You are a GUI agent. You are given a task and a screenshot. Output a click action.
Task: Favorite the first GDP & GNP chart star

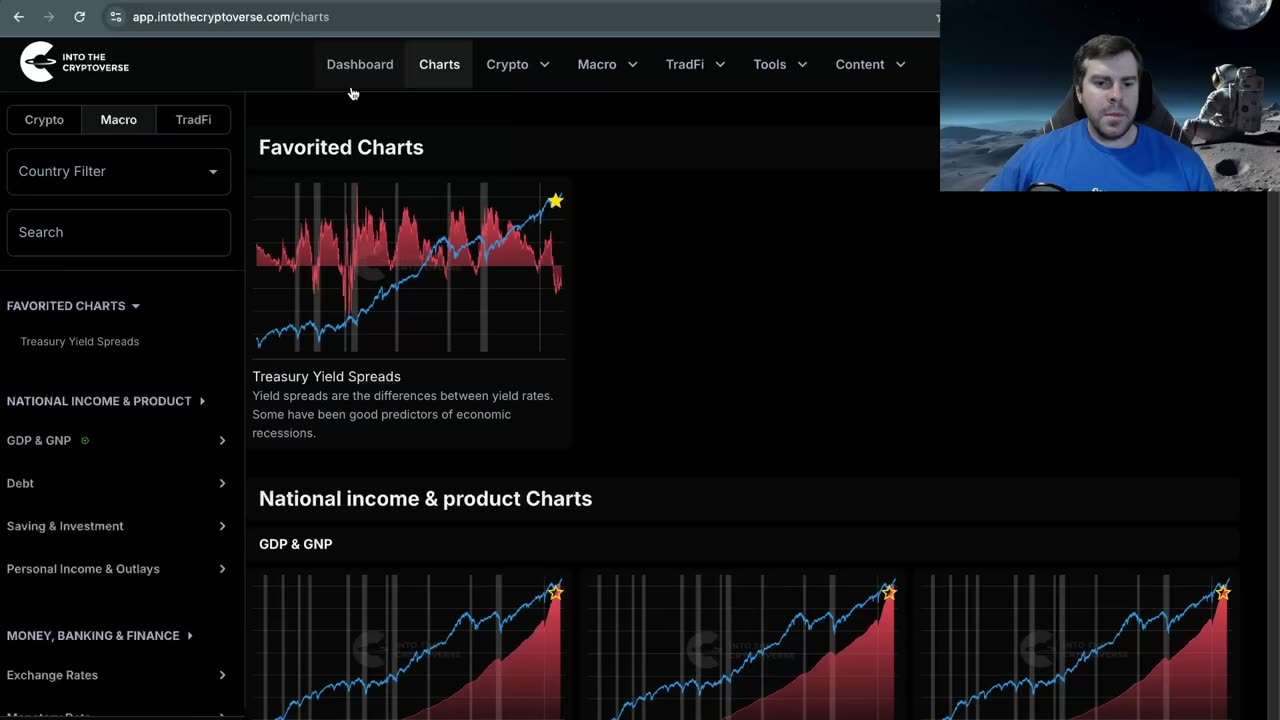point(555,593)
